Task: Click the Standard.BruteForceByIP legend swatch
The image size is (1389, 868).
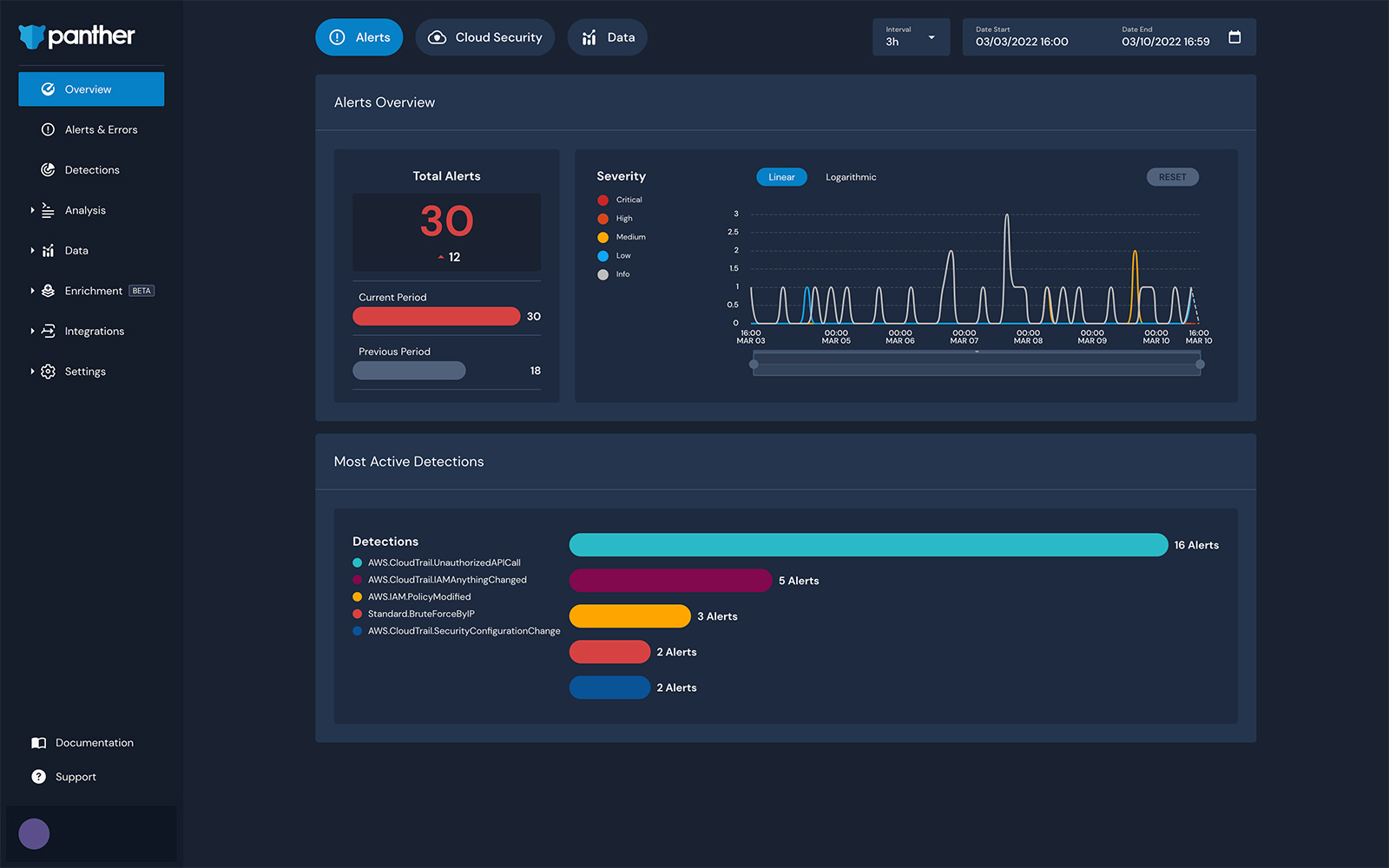Action: click(x=357, y=614)
